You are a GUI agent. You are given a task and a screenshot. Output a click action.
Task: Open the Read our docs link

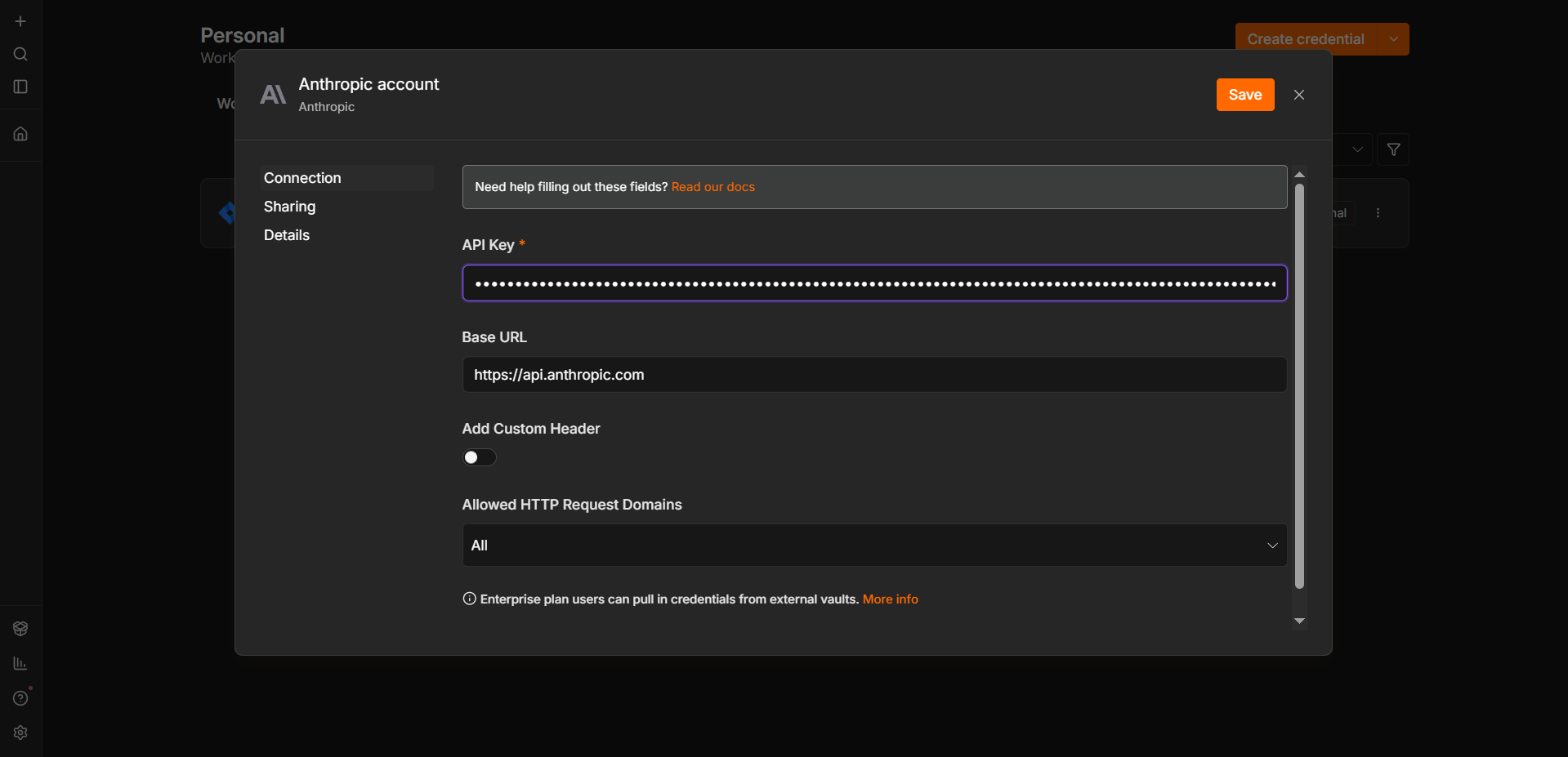(x=713, y=187)
